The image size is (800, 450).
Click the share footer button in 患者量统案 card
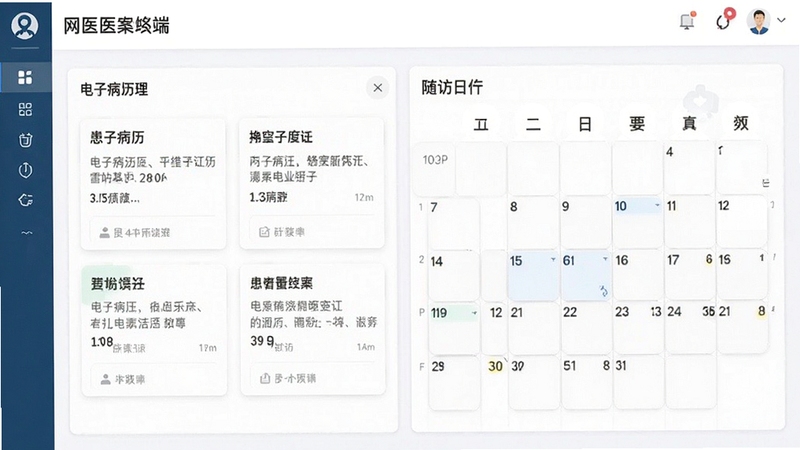pyautogui.click(x=312, y=378)
